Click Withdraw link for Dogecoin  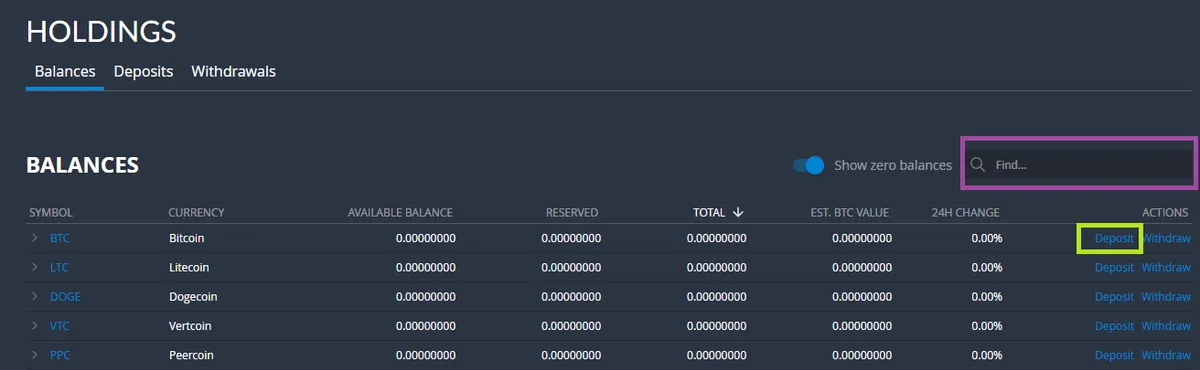pyautogui.click(x=1166, y=296)
